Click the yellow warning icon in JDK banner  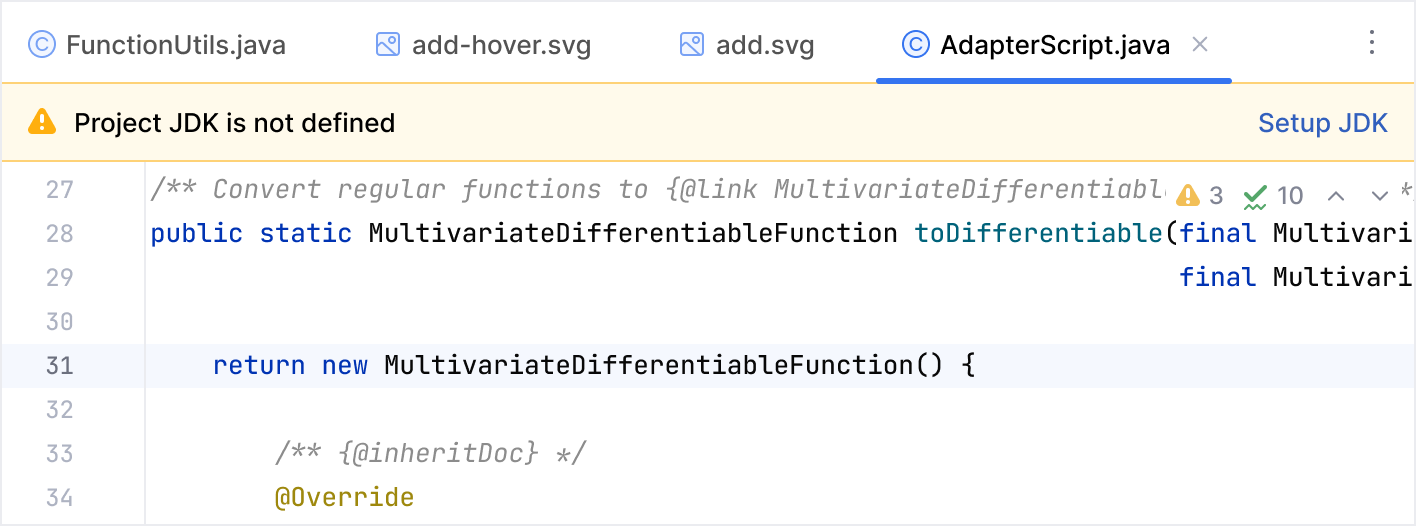pos(42,123)
